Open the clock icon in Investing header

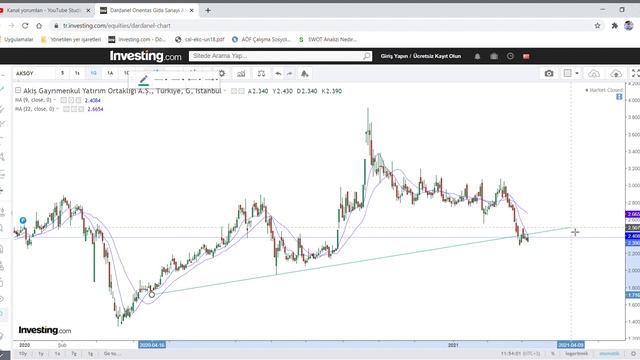510,56
